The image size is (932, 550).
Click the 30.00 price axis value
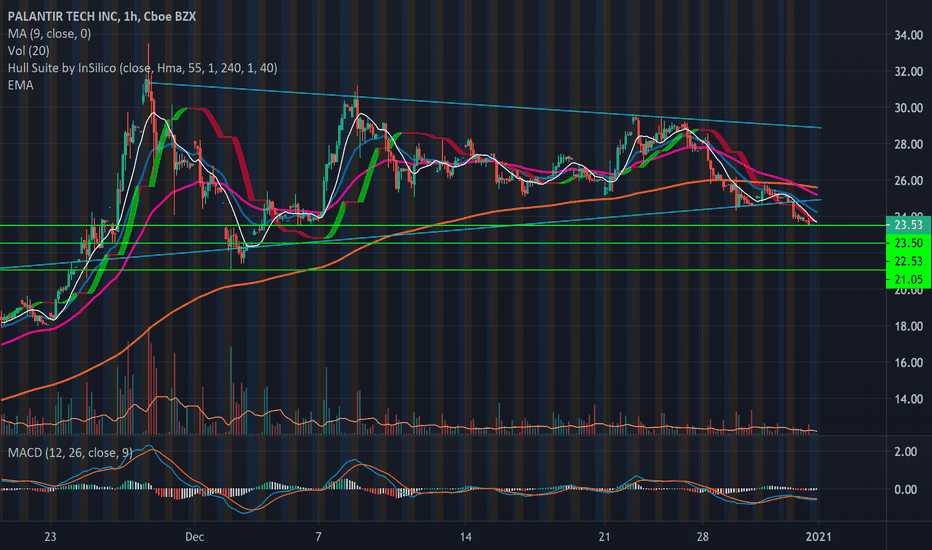tap(909, 108)
